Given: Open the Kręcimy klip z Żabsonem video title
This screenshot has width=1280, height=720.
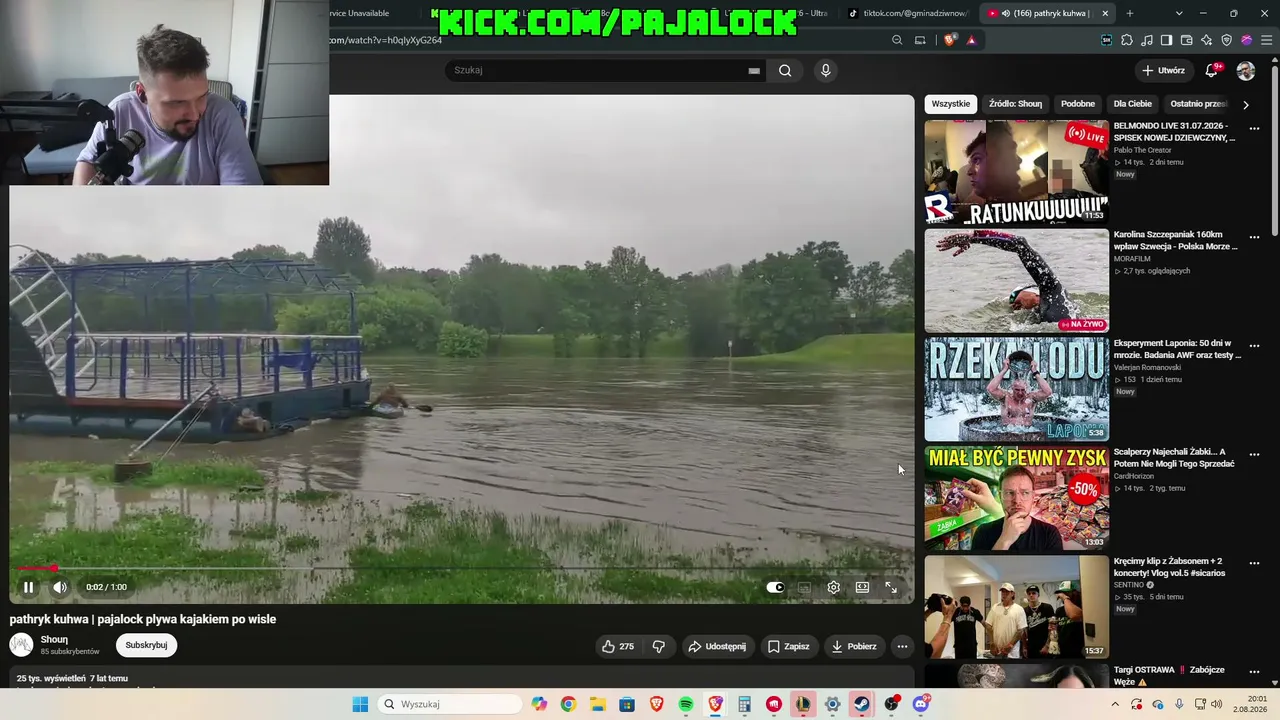Looking at the screenshot, I should pyautogui.click(x=1170, y=567).
